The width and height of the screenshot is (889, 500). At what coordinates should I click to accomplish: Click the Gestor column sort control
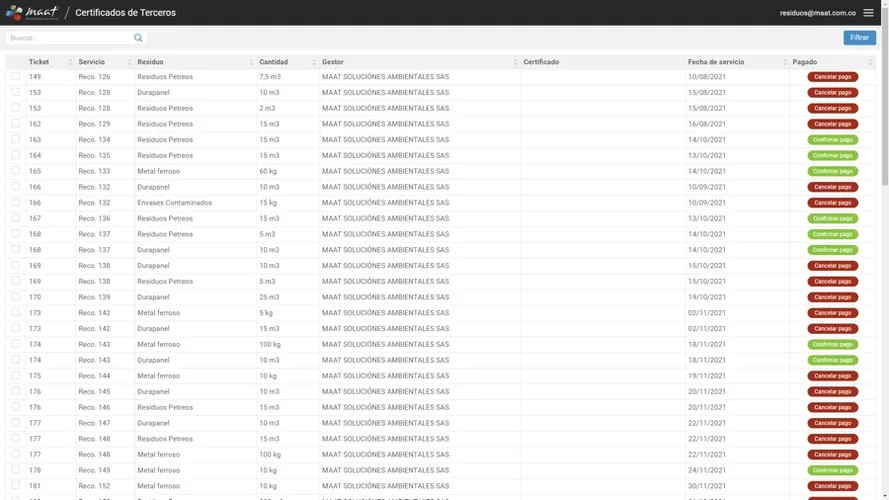click(x=515, y=62)
